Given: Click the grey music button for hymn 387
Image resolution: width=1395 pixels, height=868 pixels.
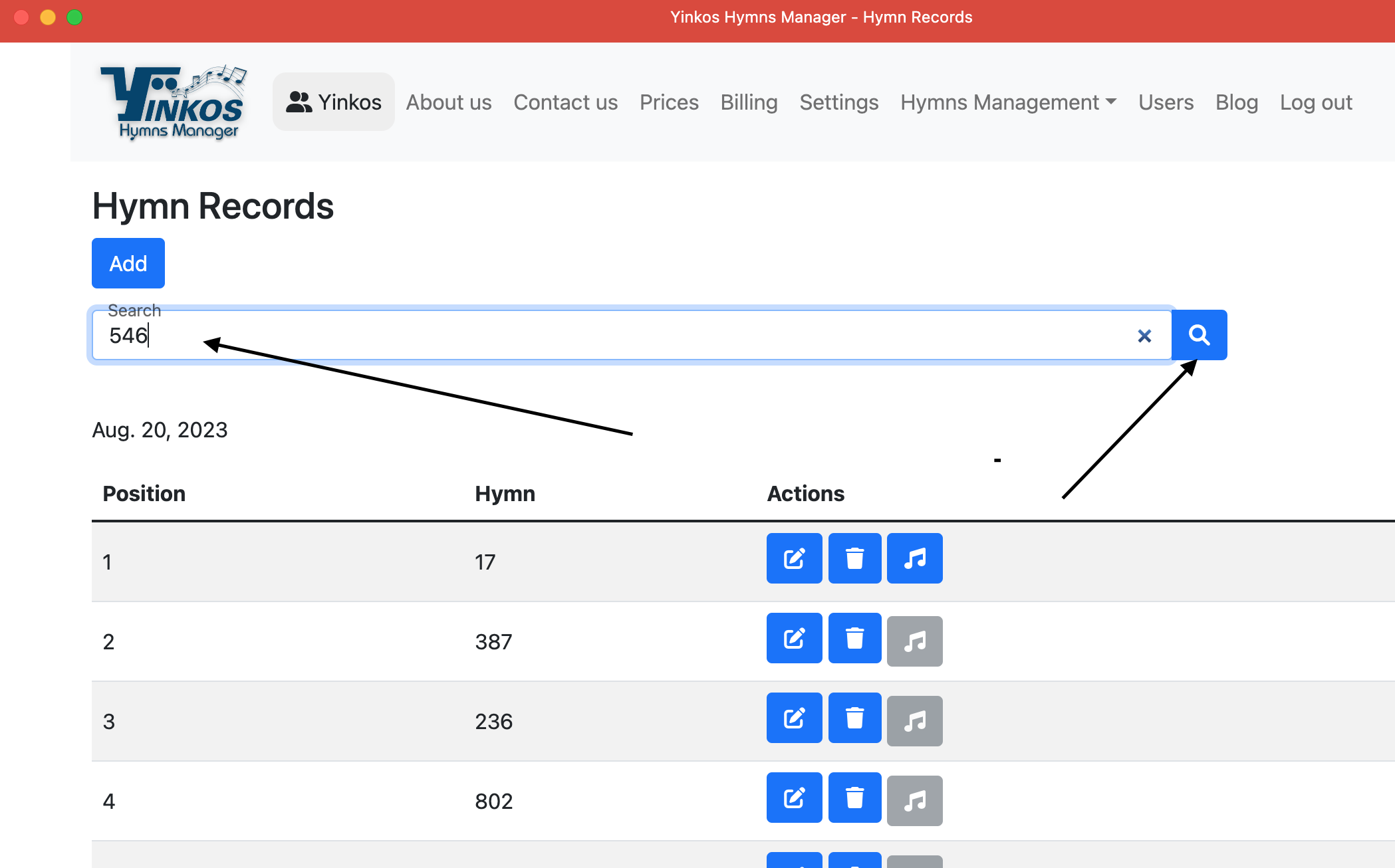Looking at the screenshot, I should 915,641.
